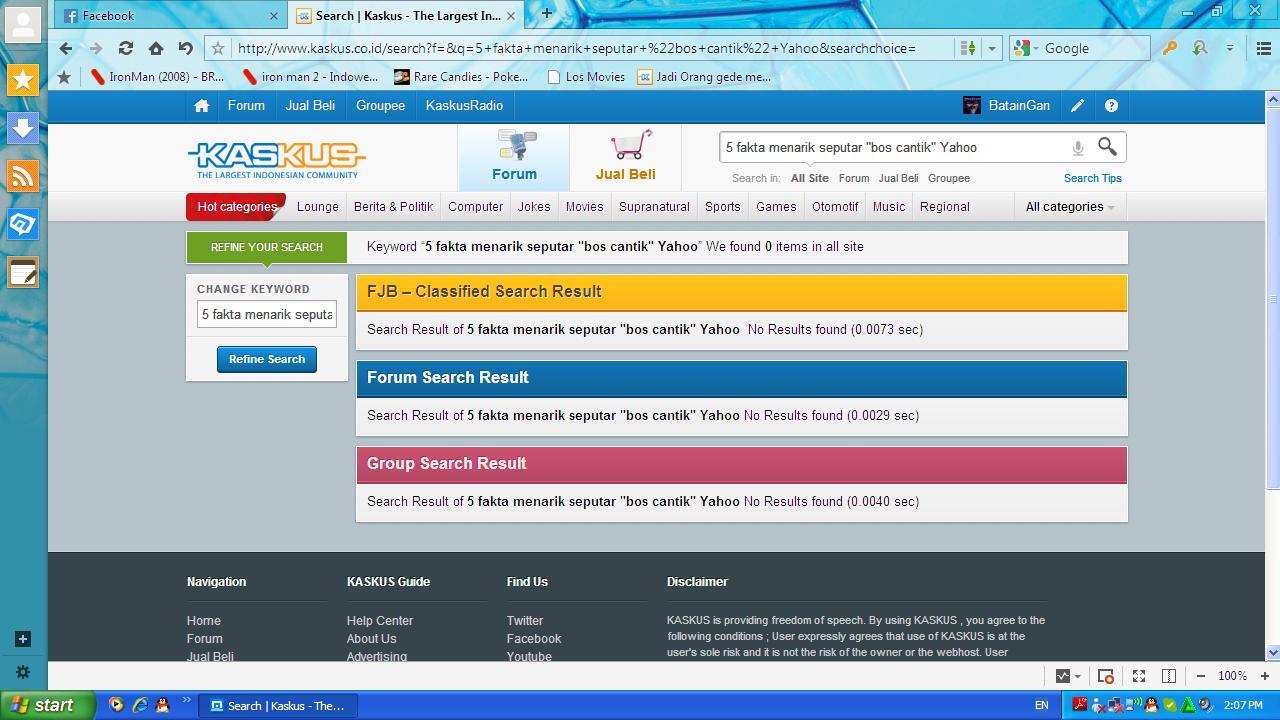Open bookmarks bar star icon
This screenshot has width=1280, height=720.
coord(64,77)
